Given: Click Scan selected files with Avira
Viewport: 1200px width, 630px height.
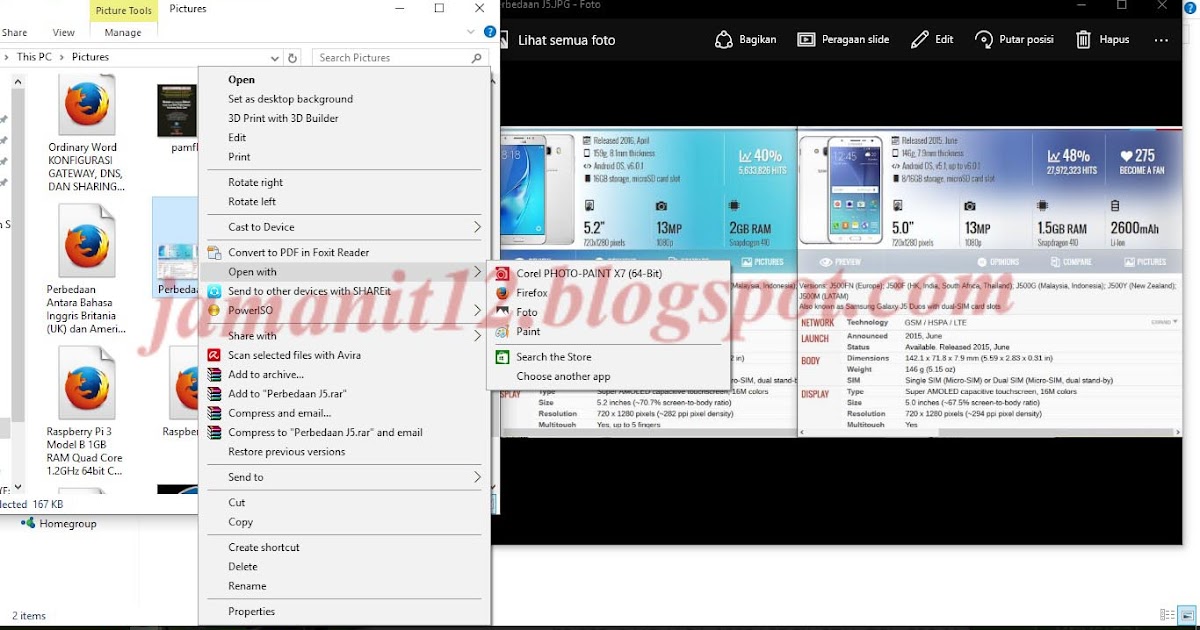Looking at the screenshot, I should [294, 355].
